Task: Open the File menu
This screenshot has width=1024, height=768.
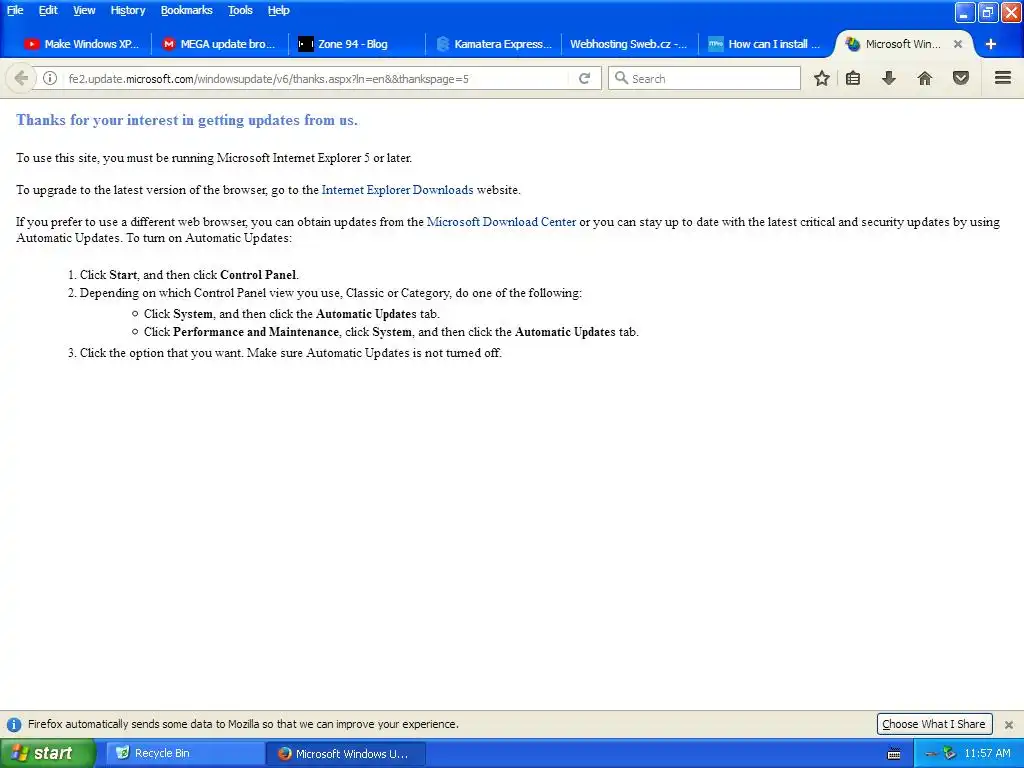Action: (x=15, y=10)
